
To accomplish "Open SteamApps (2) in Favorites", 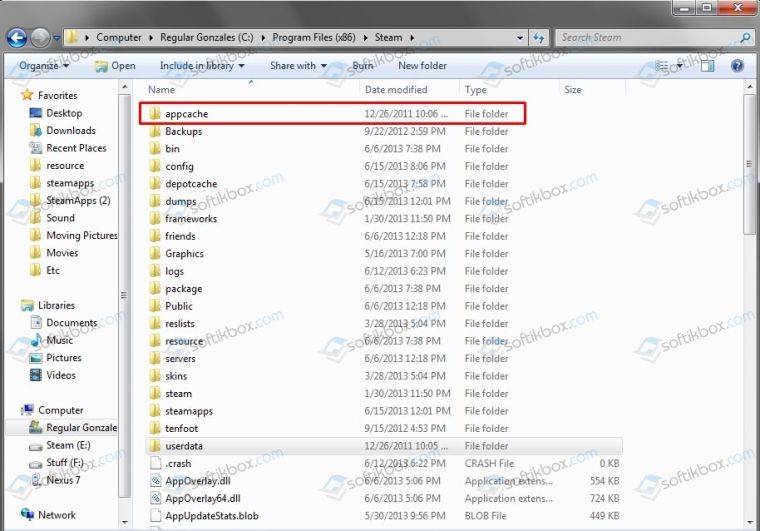I will 70,200.
